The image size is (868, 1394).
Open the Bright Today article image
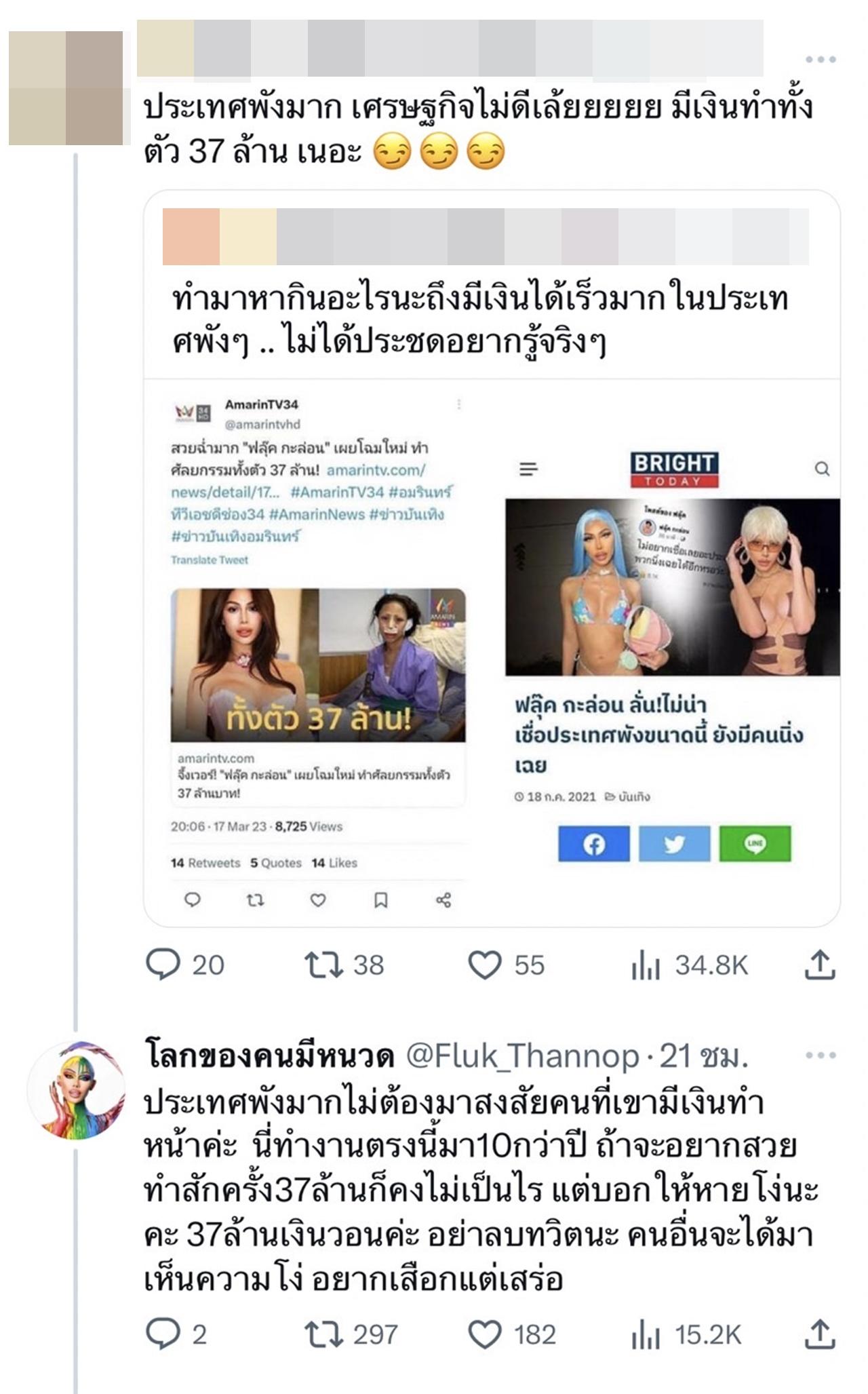tap(673, 587)
